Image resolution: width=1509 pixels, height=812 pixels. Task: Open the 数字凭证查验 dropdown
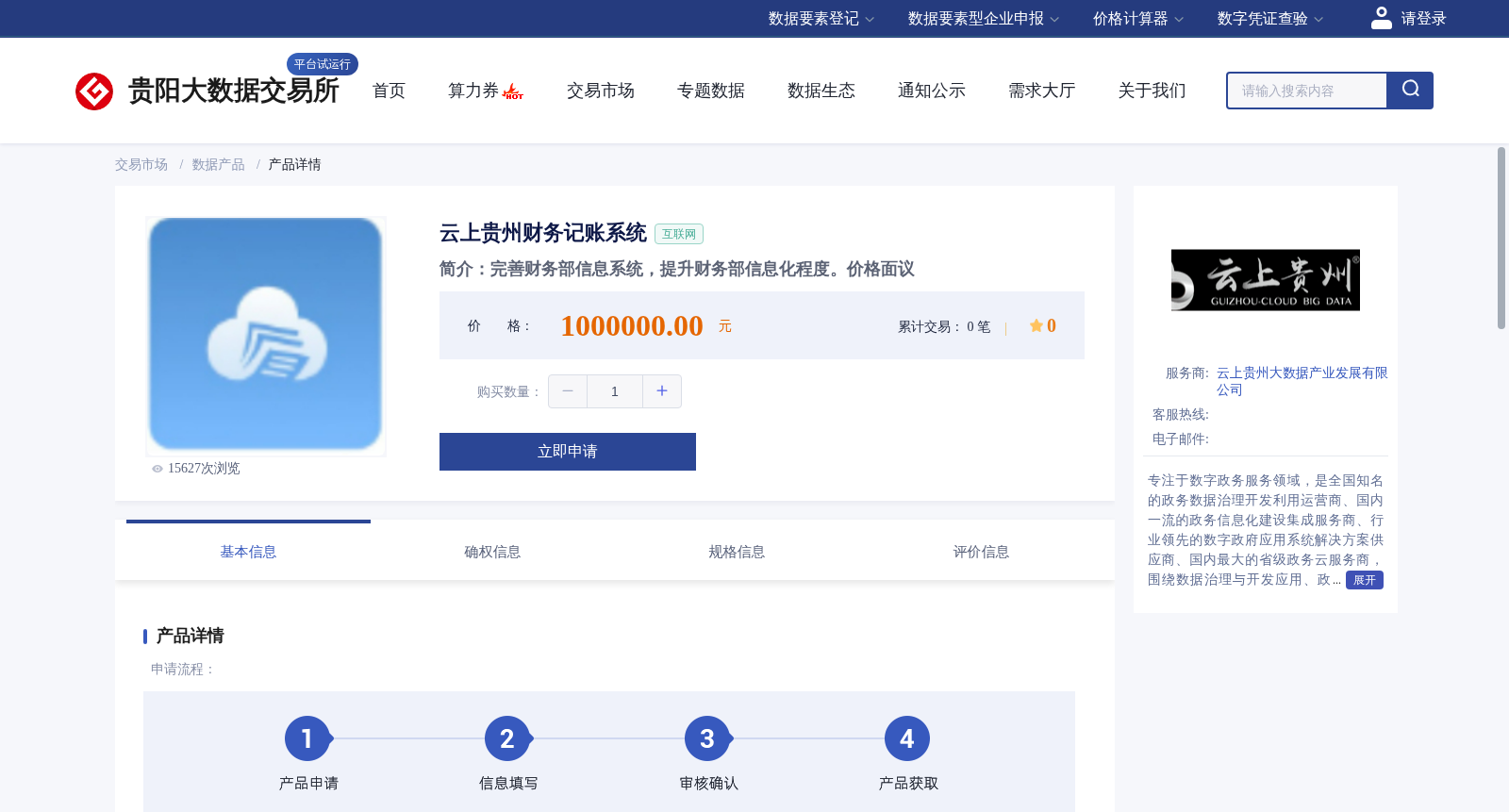click(x=1270, y=19)
